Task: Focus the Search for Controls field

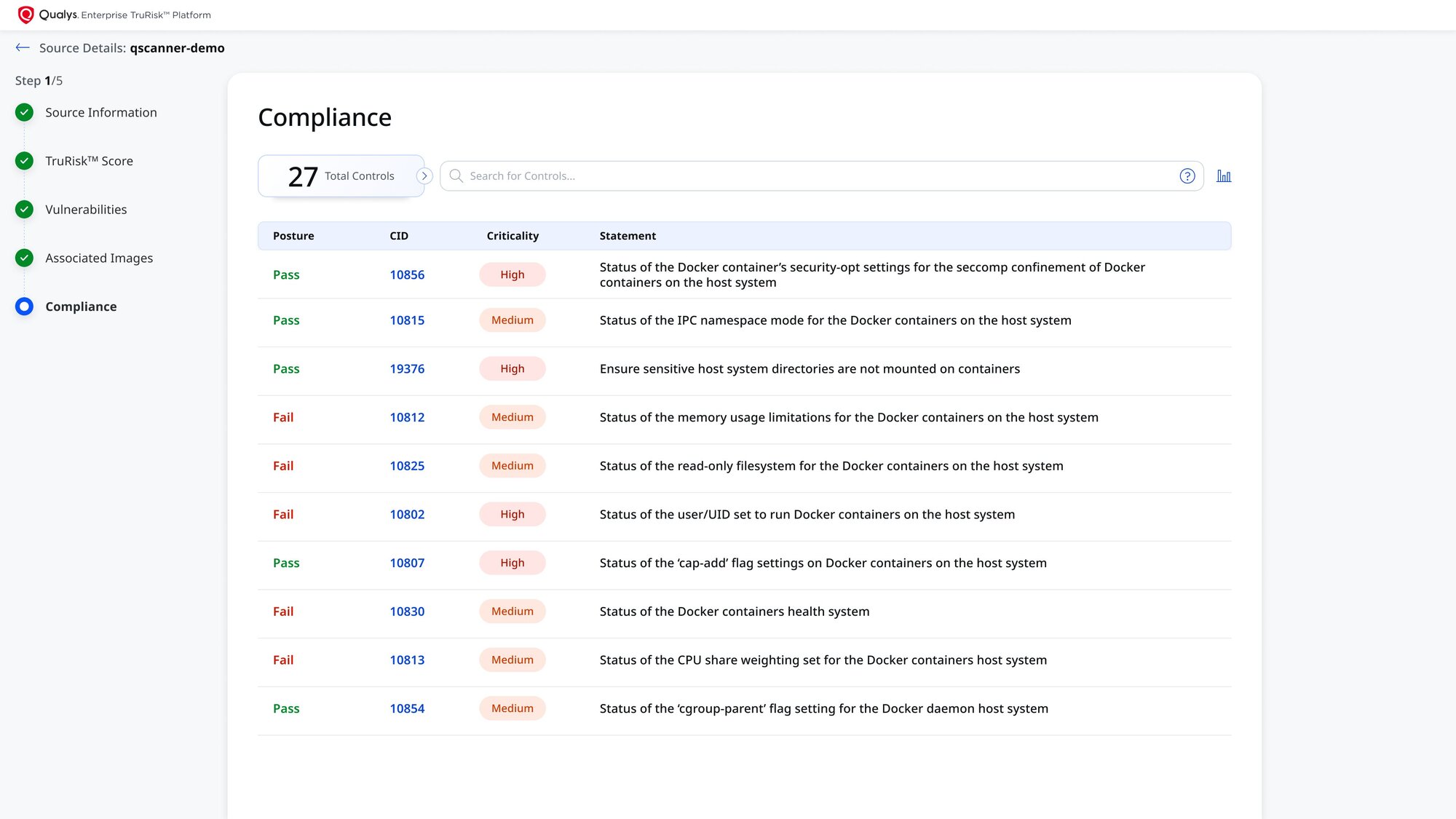Action: (821, 176)
